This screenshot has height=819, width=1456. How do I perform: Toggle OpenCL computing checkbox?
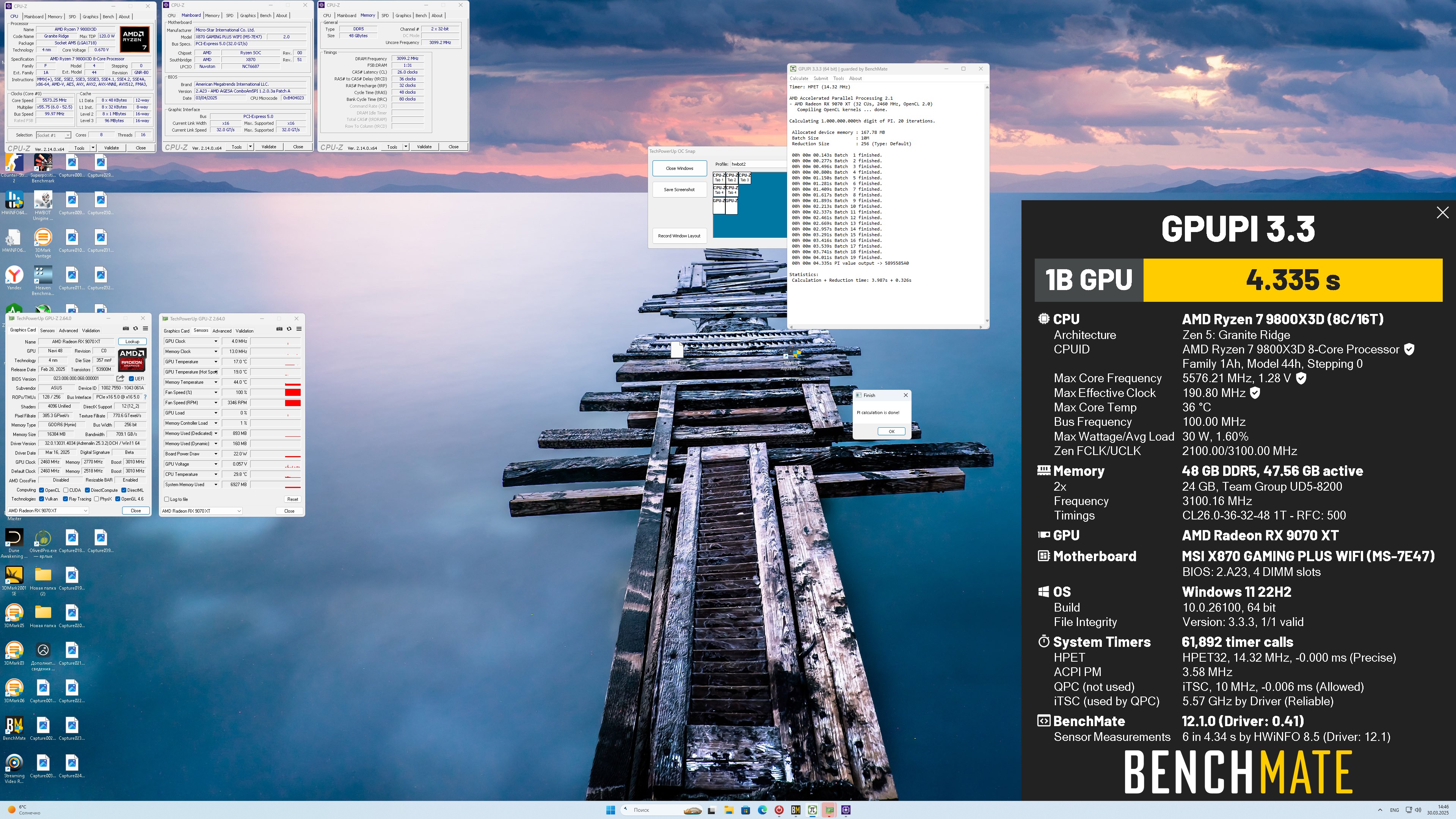tap(41, 490)
